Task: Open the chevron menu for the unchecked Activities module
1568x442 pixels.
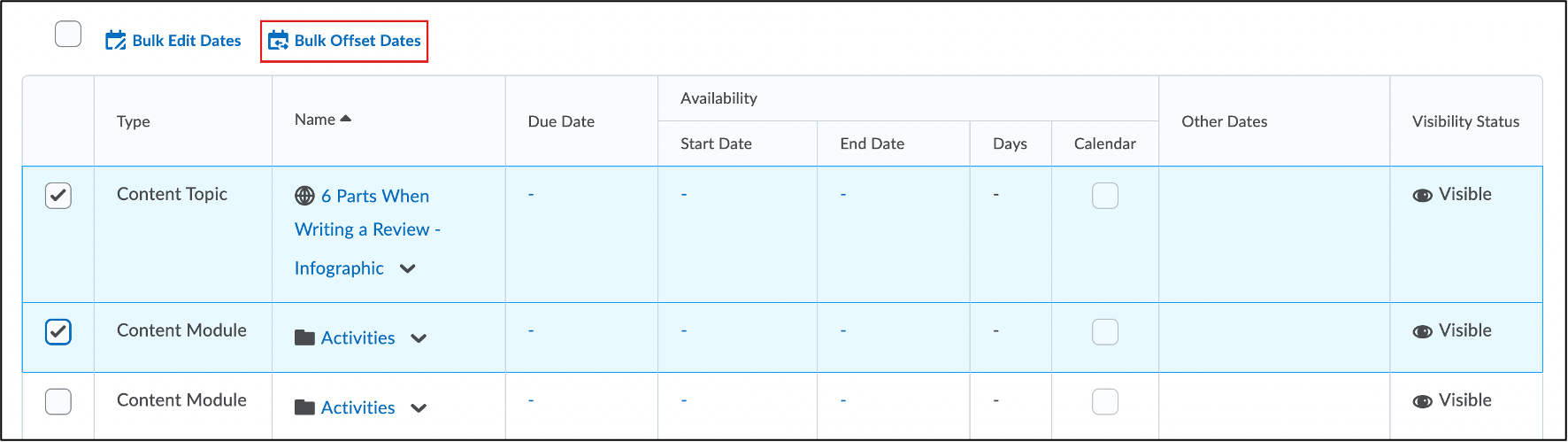Action: tap(419, 408)
